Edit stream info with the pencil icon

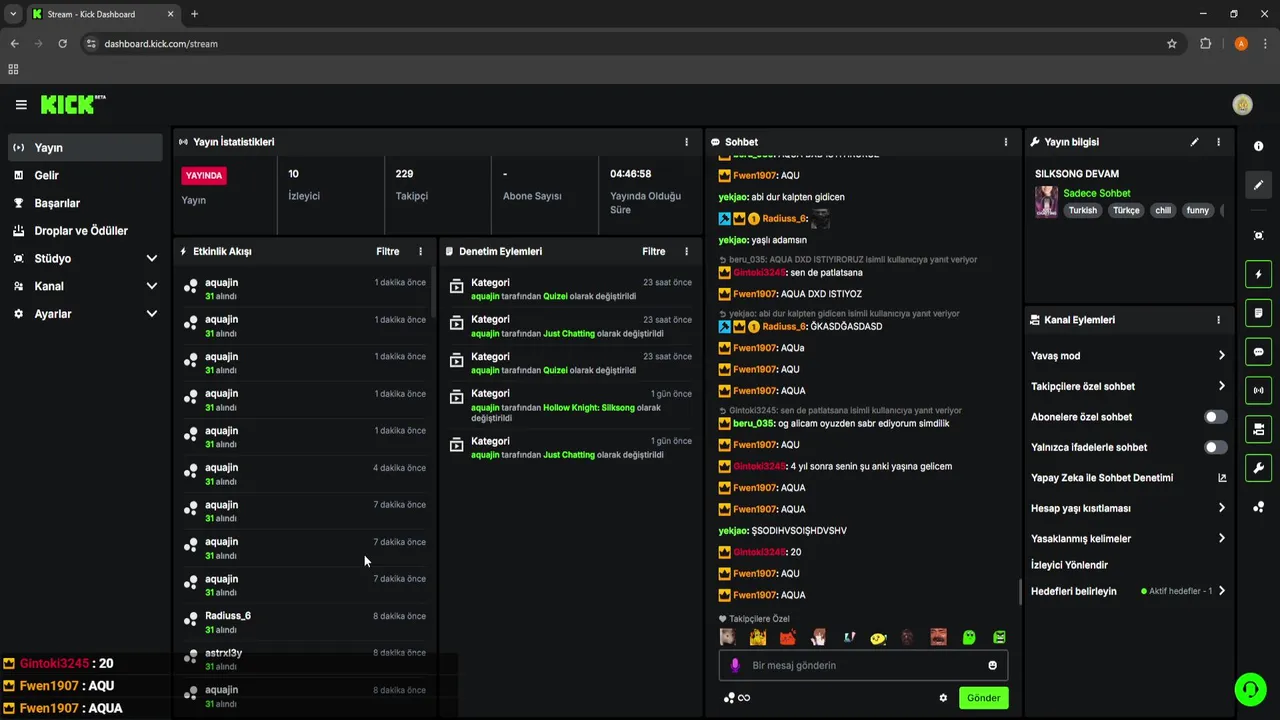(x=1194, y=142)
